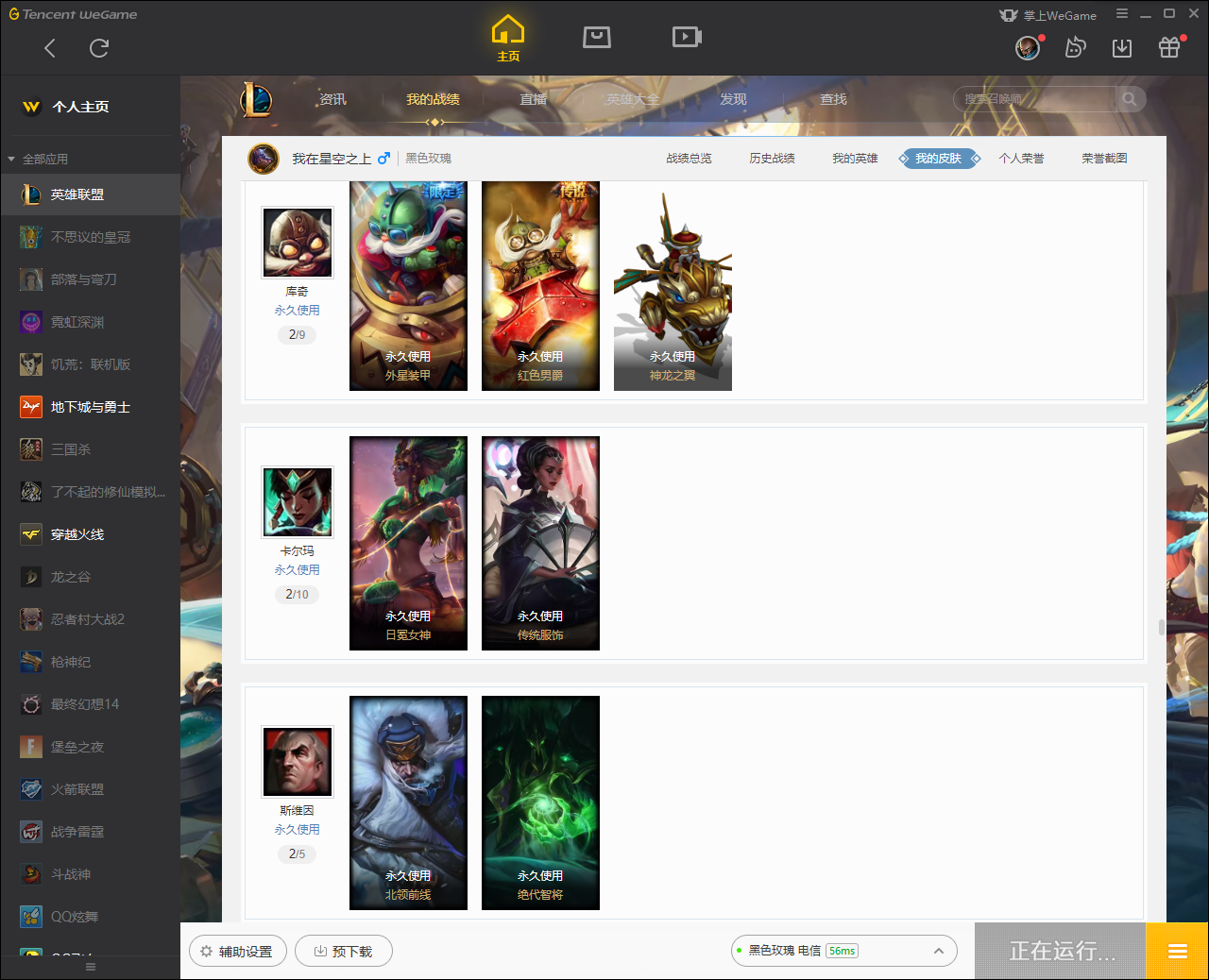Select the 我的皮肤 sub-tab
Viewport: 1209px width, 980px height.
(939, 159)
